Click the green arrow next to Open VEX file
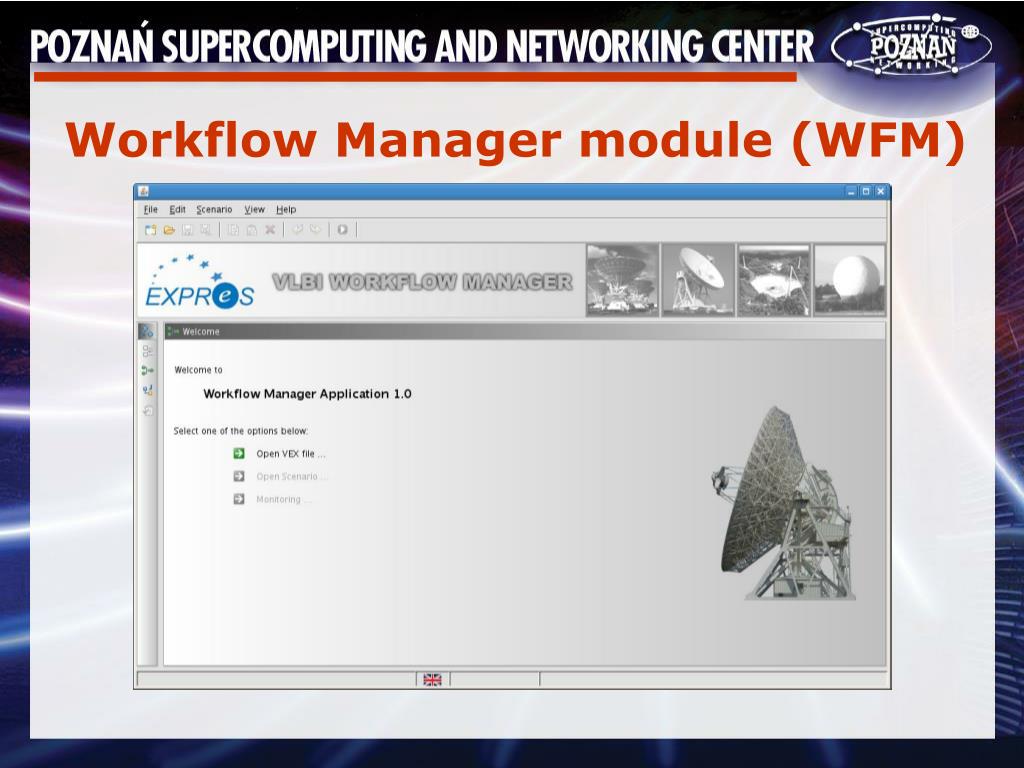 (x=239, y=453)
